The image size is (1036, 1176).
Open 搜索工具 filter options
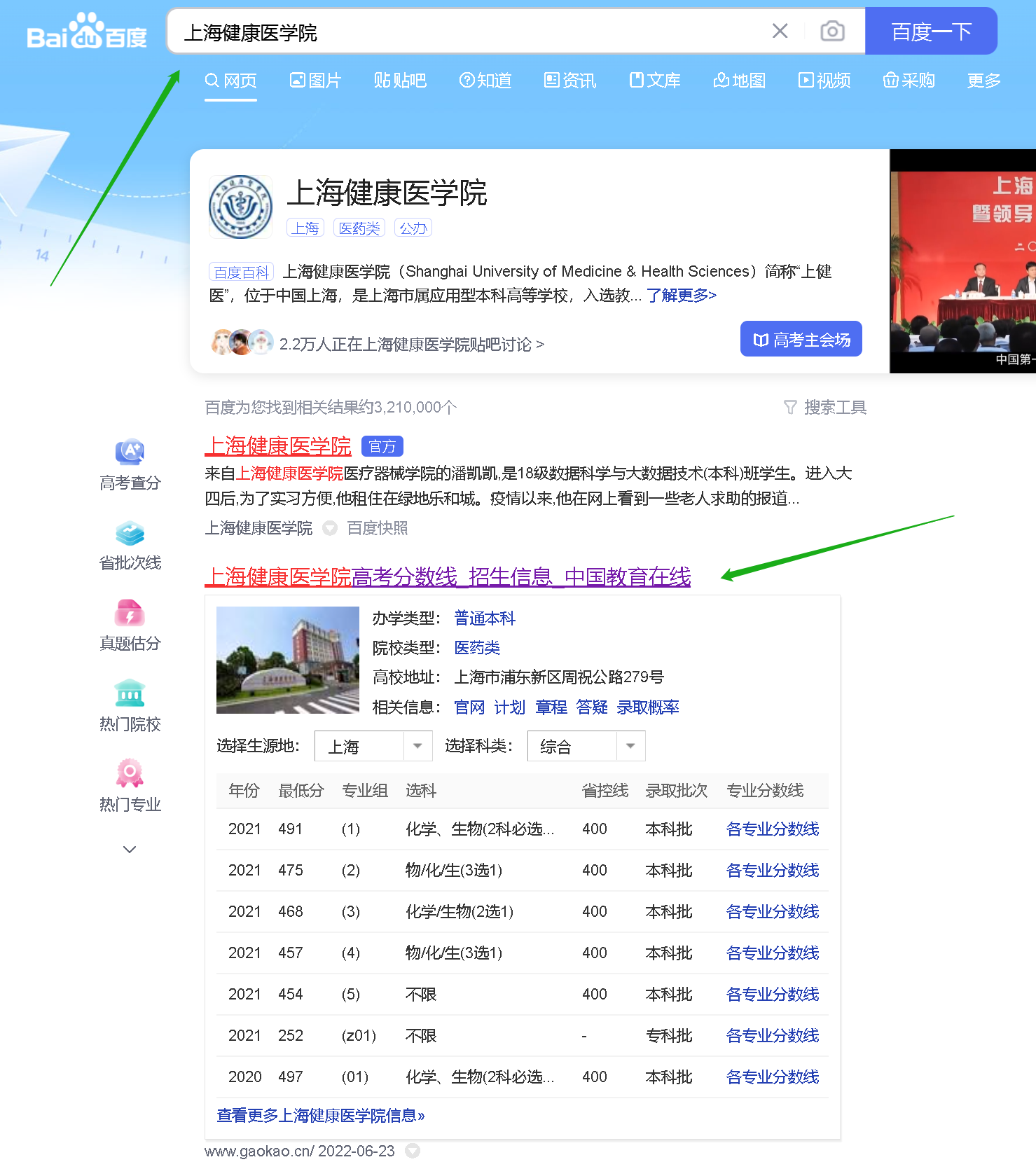tap(824, 408)
